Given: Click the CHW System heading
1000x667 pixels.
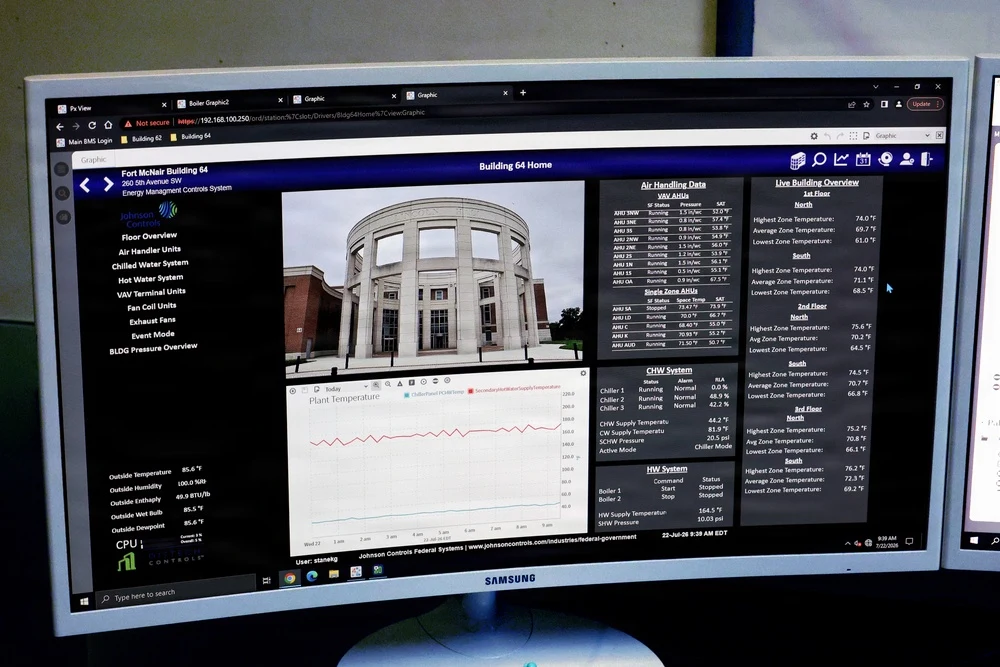Looking at the screenshot, I should pyautogui.click(x=669, y=370).
